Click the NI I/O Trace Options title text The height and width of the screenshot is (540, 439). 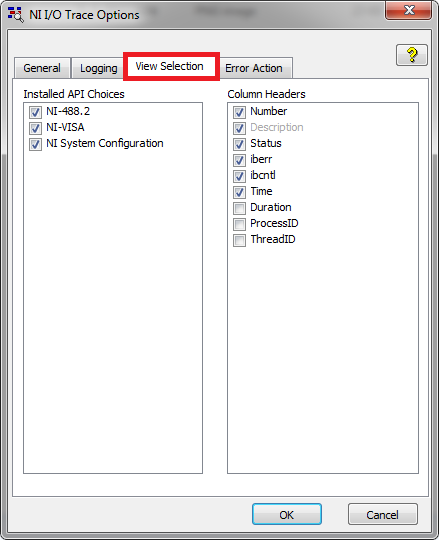pyautogui.click(x=84, y=15)
